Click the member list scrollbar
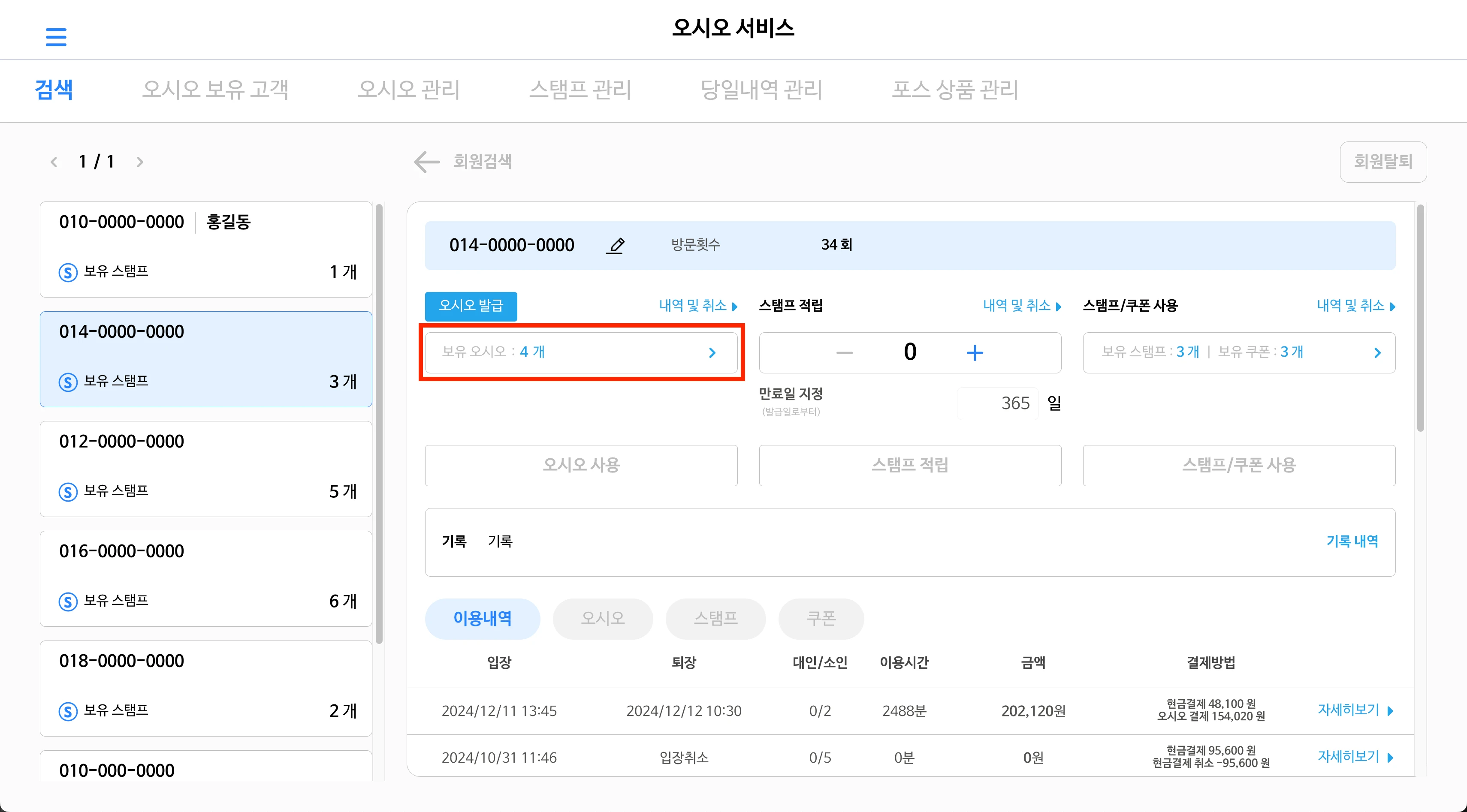1467x812 pixels. (379, 424)
